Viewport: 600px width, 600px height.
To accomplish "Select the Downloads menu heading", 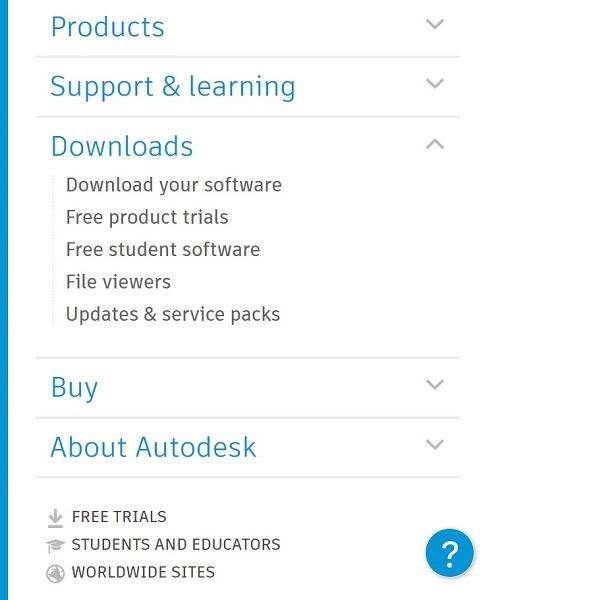I will click(x=121, y=147).
